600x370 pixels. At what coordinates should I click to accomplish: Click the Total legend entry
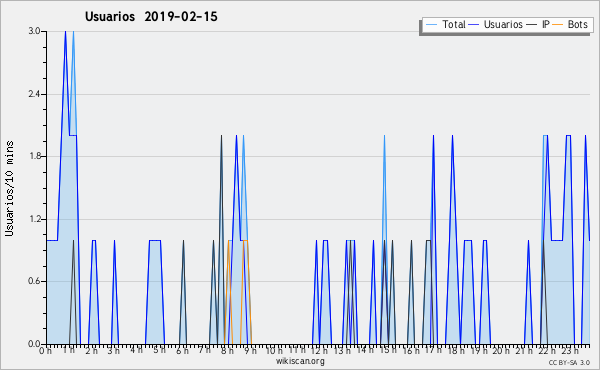(445, 24)
